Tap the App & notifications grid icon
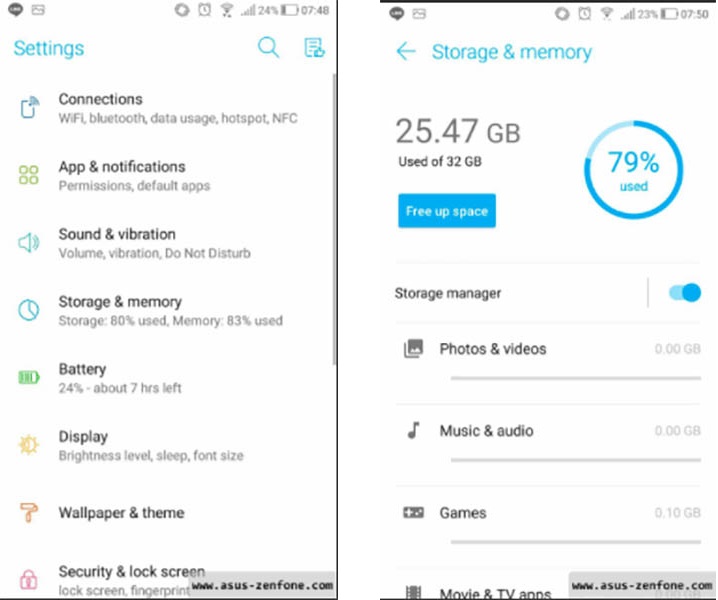 coord(28,175)
